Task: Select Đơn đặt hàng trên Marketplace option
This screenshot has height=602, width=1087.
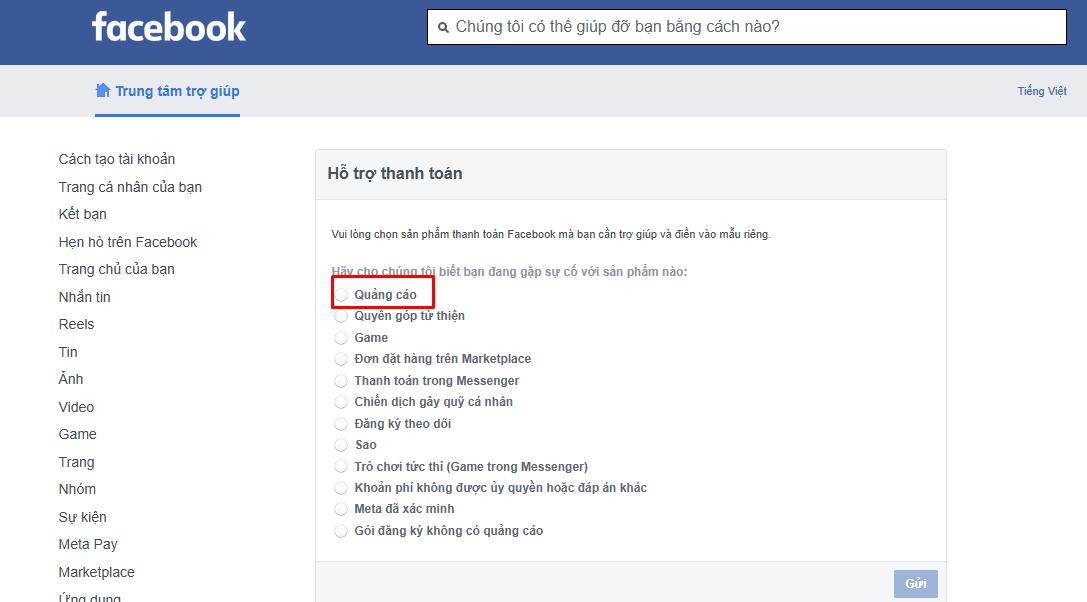Action: 340,359
